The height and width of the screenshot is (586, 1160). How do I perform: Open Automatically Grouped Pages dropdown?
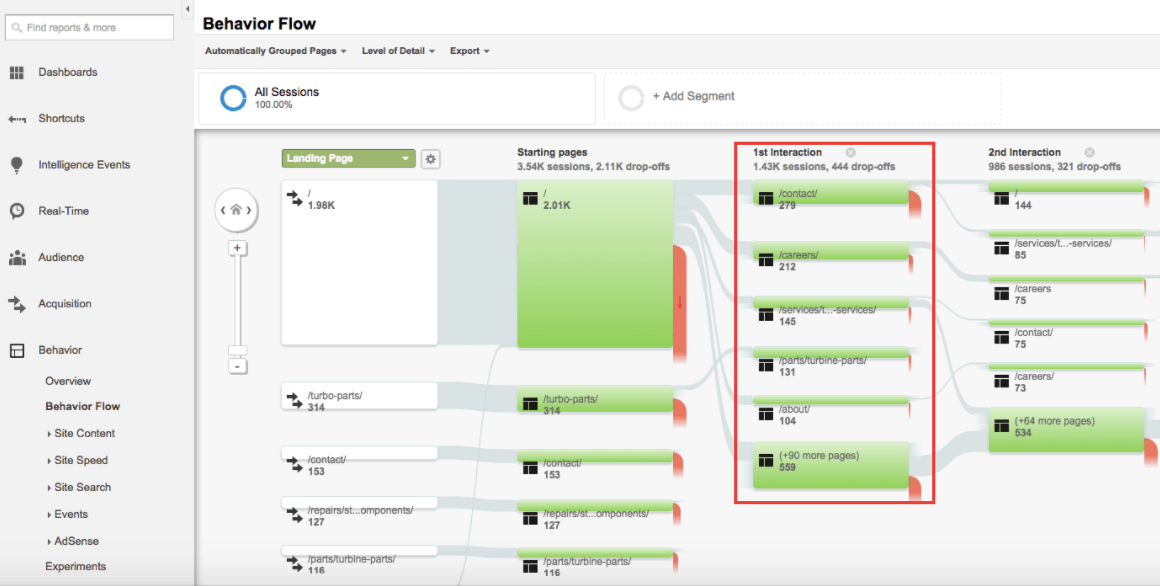point(275,51)
